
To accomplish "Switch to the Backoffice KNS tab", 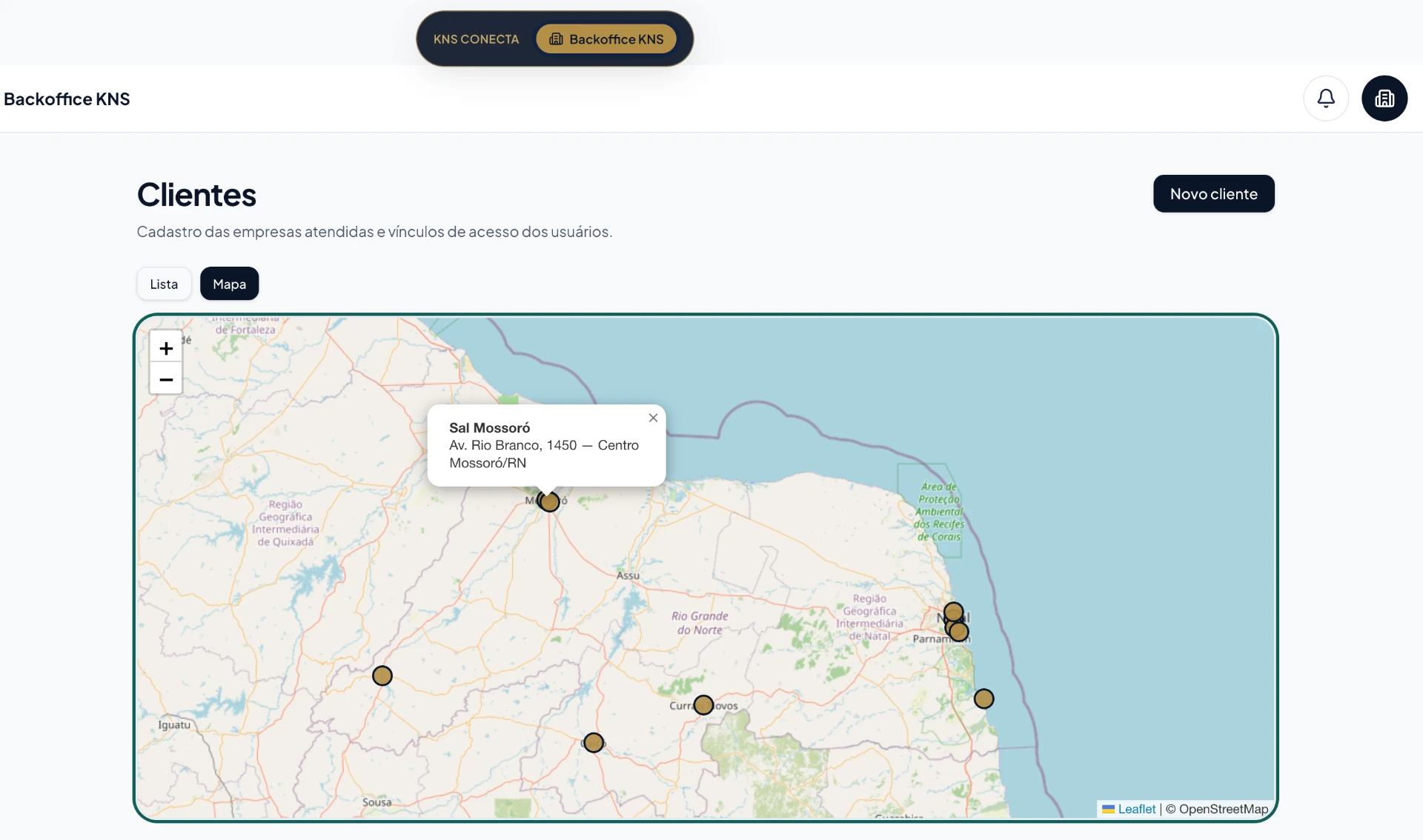I will (x=606, y=39).
